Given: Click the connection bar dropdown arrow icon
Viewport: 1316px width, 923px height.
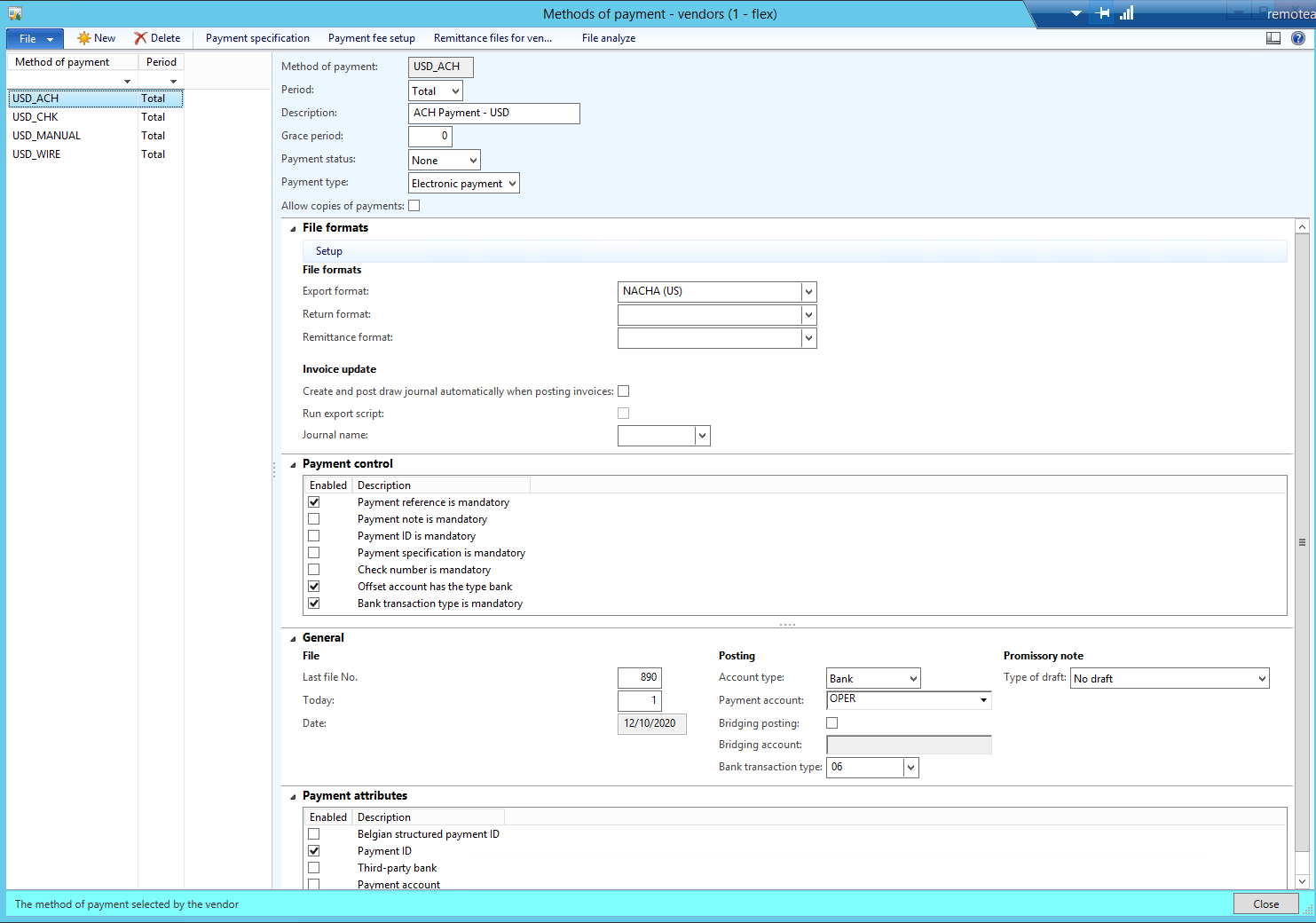Looking at the screenshot, I should click(1076, 13).
